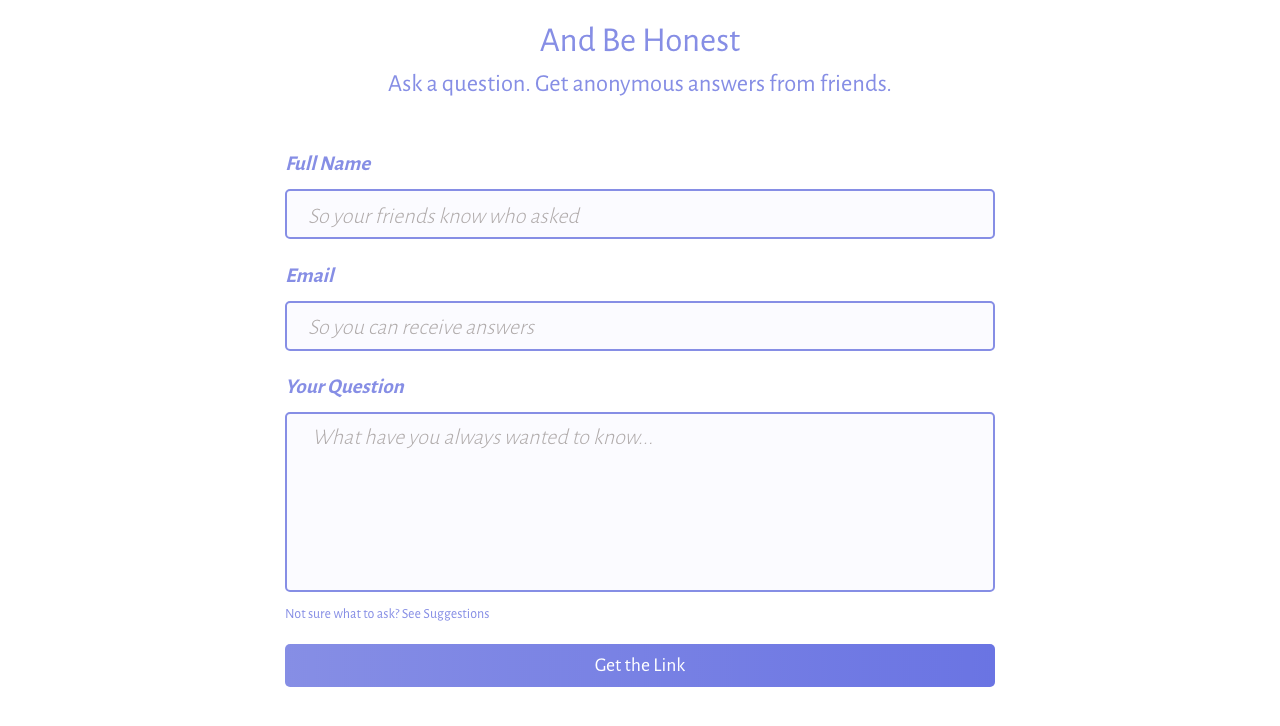Select the field with placeholder 'So your friends know who asked'

coord(640,214)
